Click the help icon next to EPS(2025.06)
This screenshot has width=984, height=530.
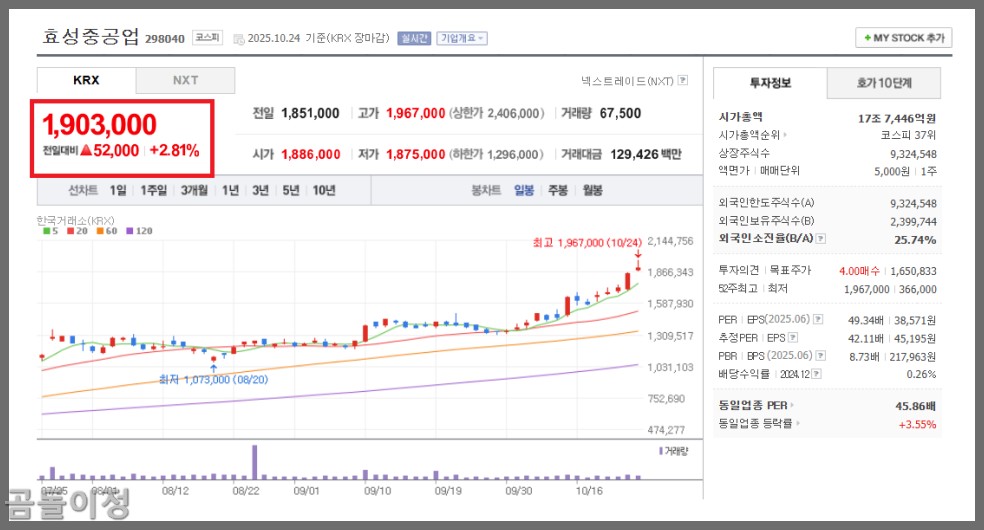pos(818,319)
